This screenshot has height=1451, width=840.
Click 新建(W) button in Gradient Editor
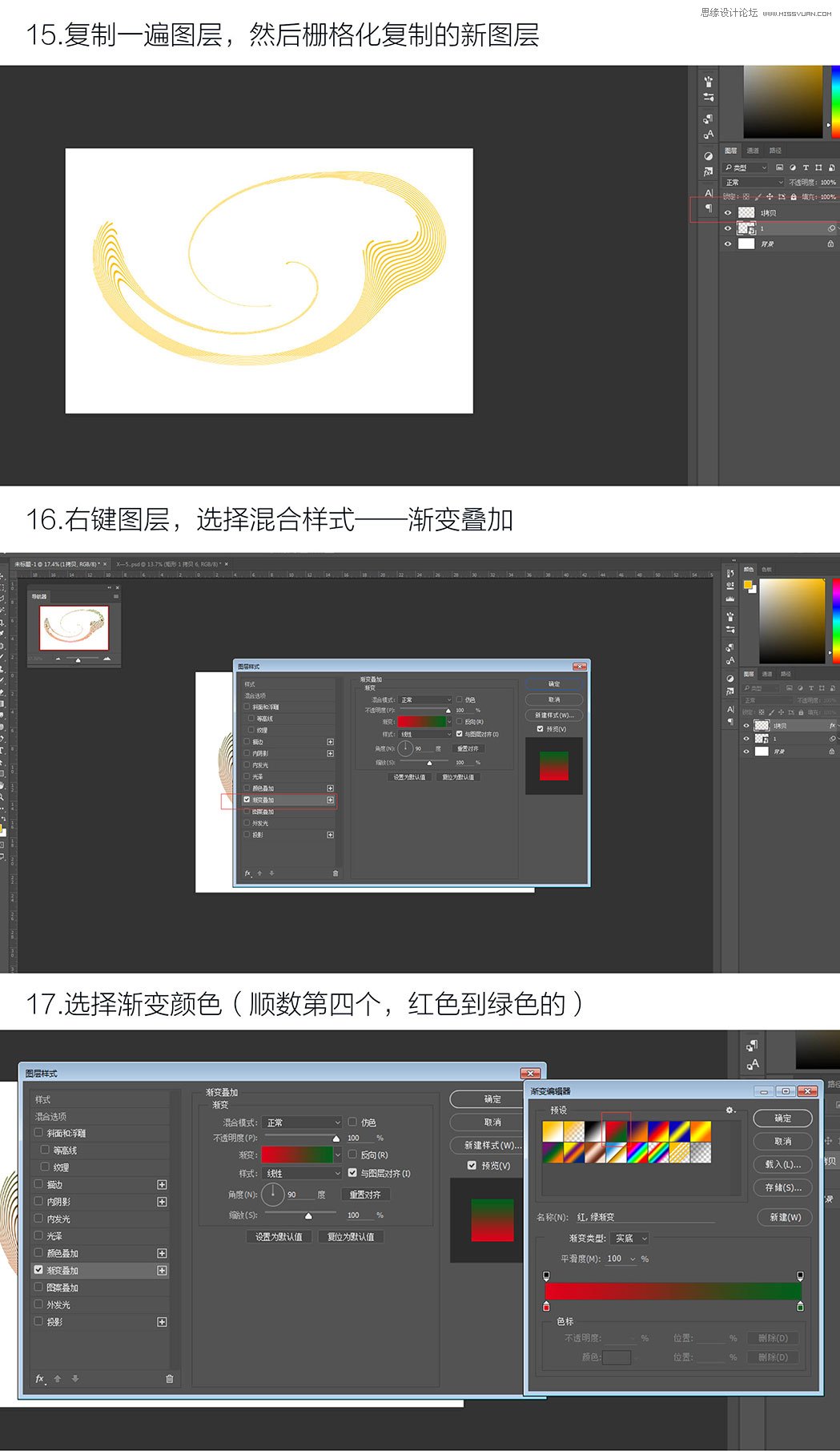(785, 1217)
